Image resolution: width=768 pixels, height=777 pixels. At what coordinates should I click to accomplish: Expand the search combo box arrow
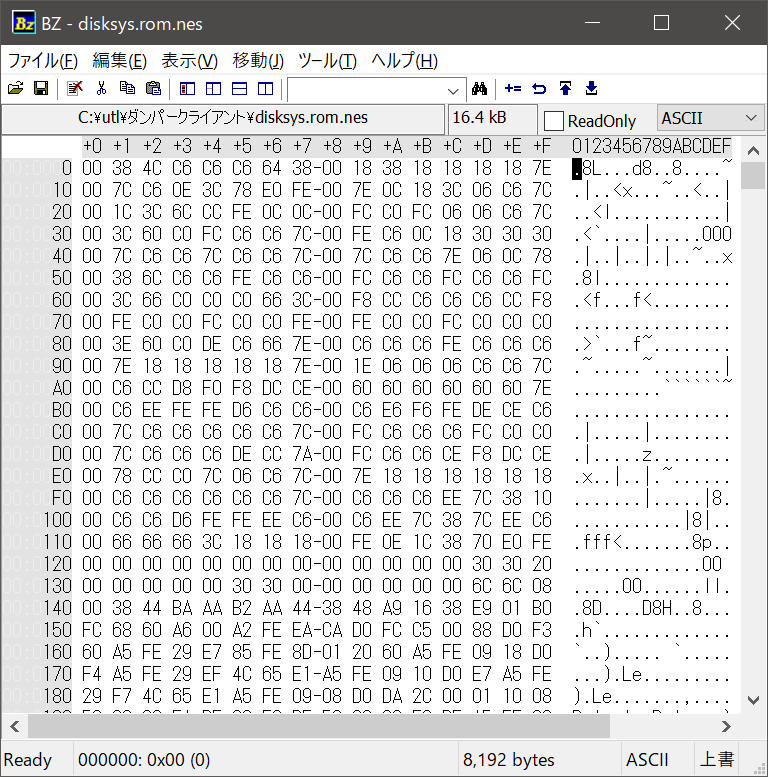pyautogui.click(x=452, y=91)
